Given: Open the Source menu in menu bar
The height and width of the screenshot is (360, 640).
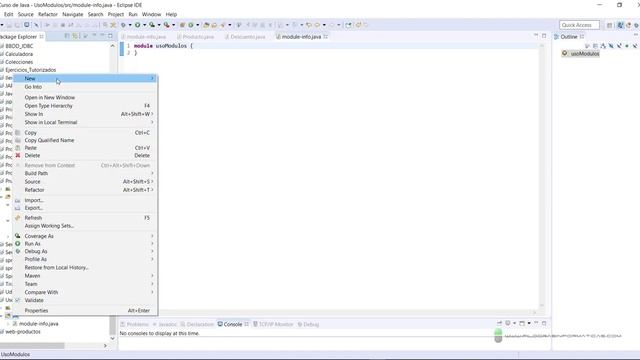Looking at the screenshot, I should [x=26, y=14].
